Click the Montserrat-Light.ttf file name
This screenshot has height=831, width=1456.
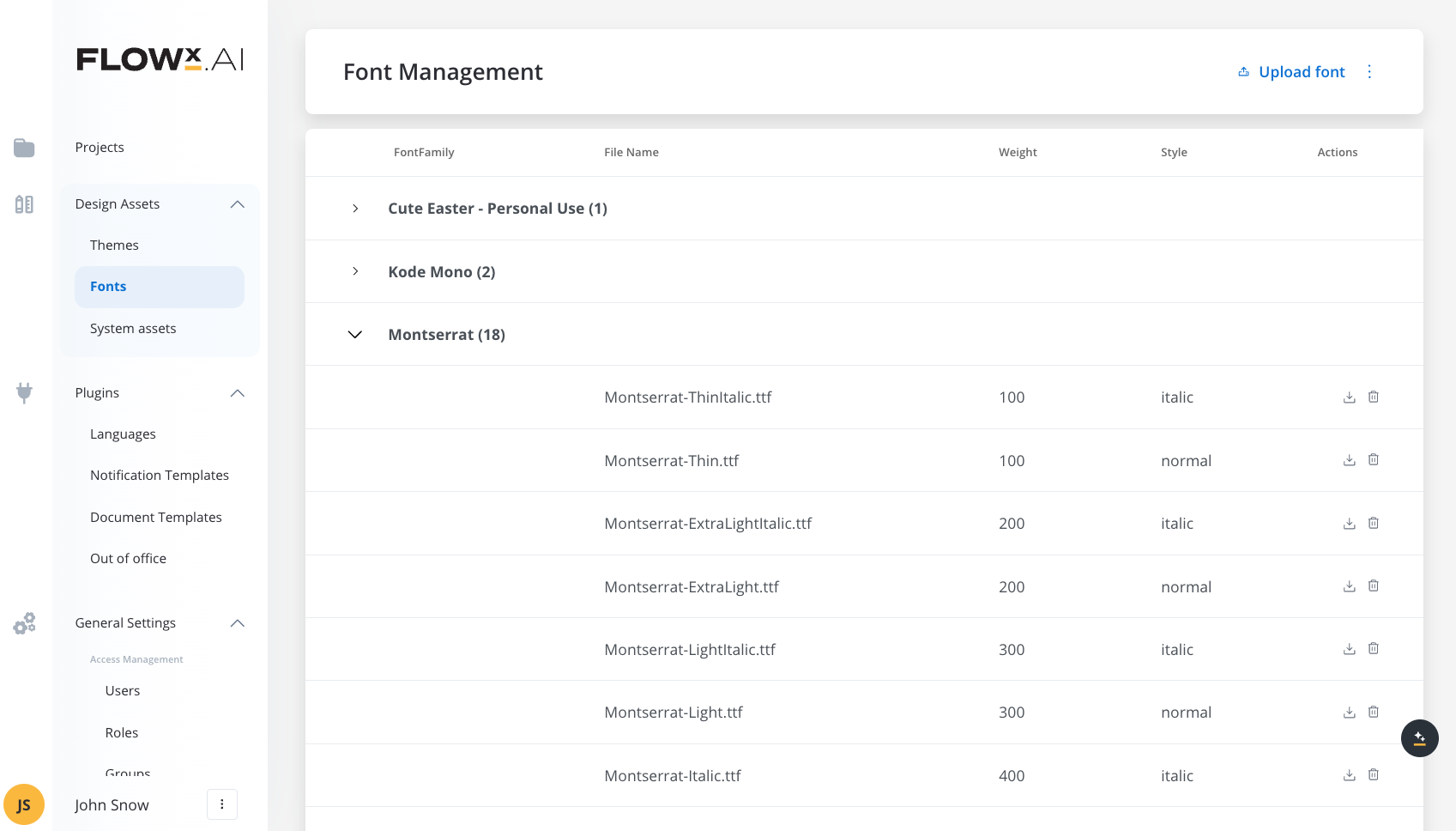pyautogui.click(x=674, y=713)
